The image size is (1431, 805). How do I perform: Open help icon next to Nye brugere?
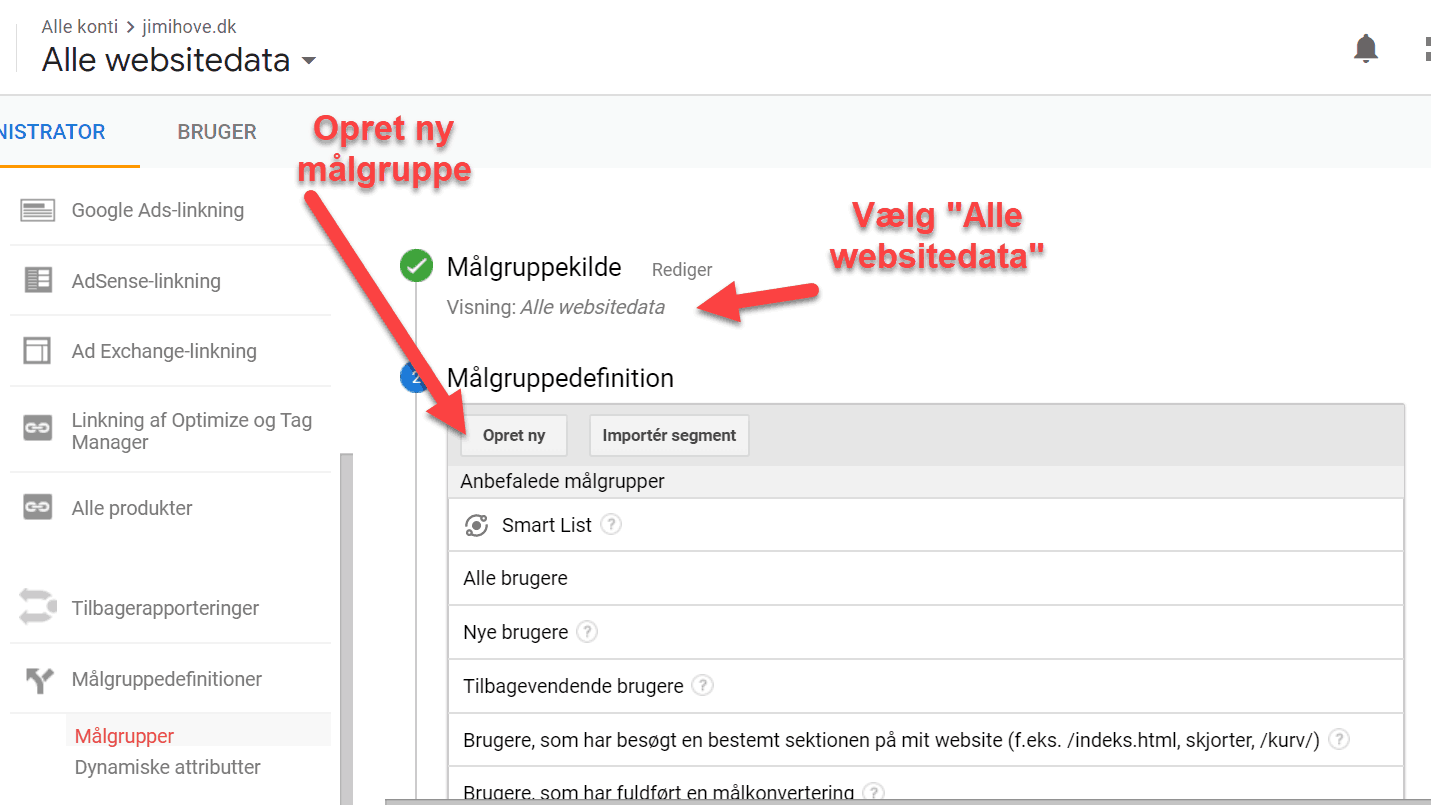587,632
